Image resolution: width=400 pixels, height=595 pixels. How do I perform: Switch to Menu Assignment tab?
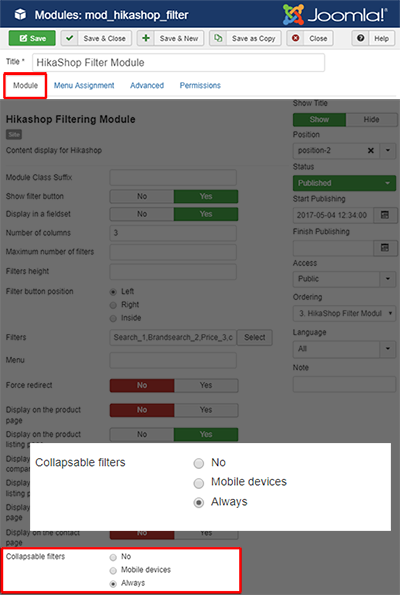click(x=84, y=85)
